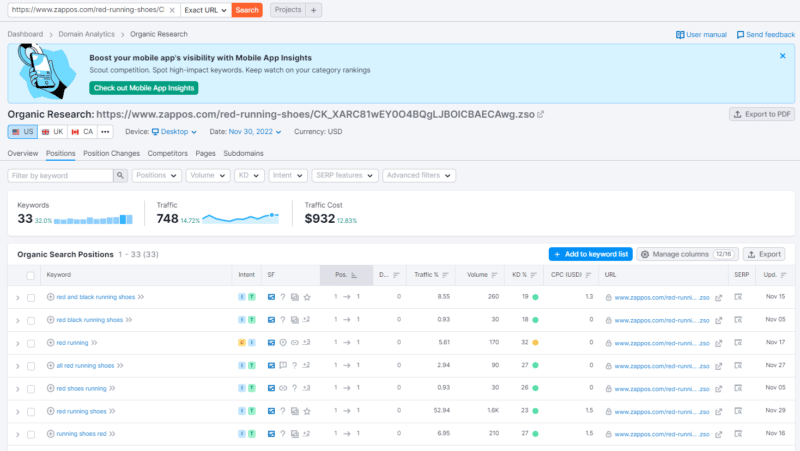
Task: Open external URL icon in red shoes running row
Action: (x=718, y=389)
